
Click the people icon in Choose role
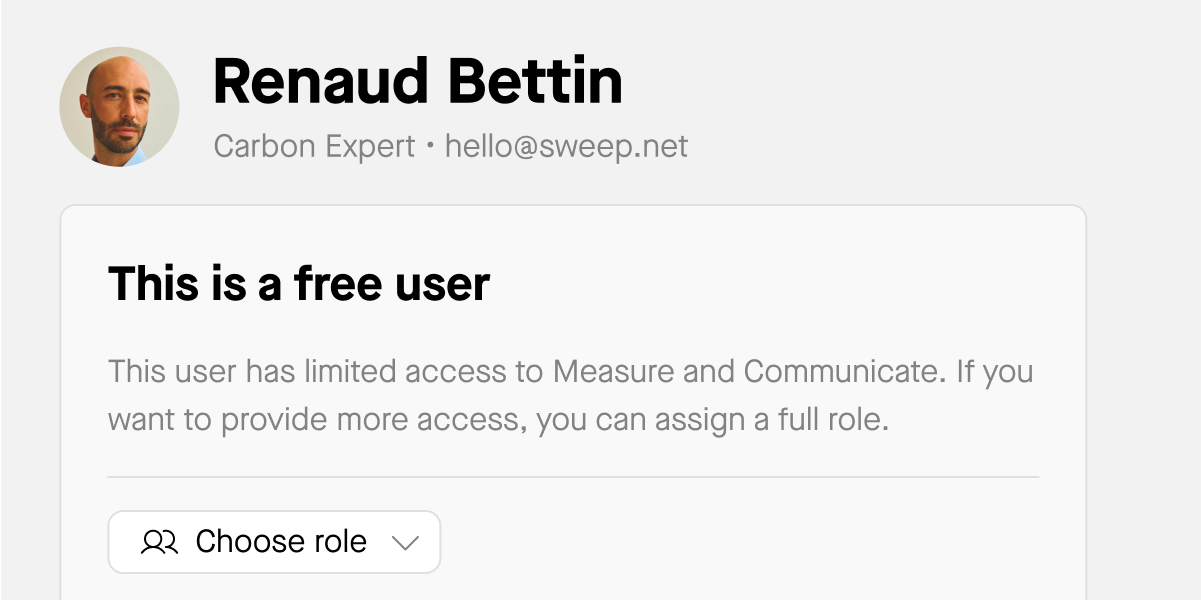(159, 542)
